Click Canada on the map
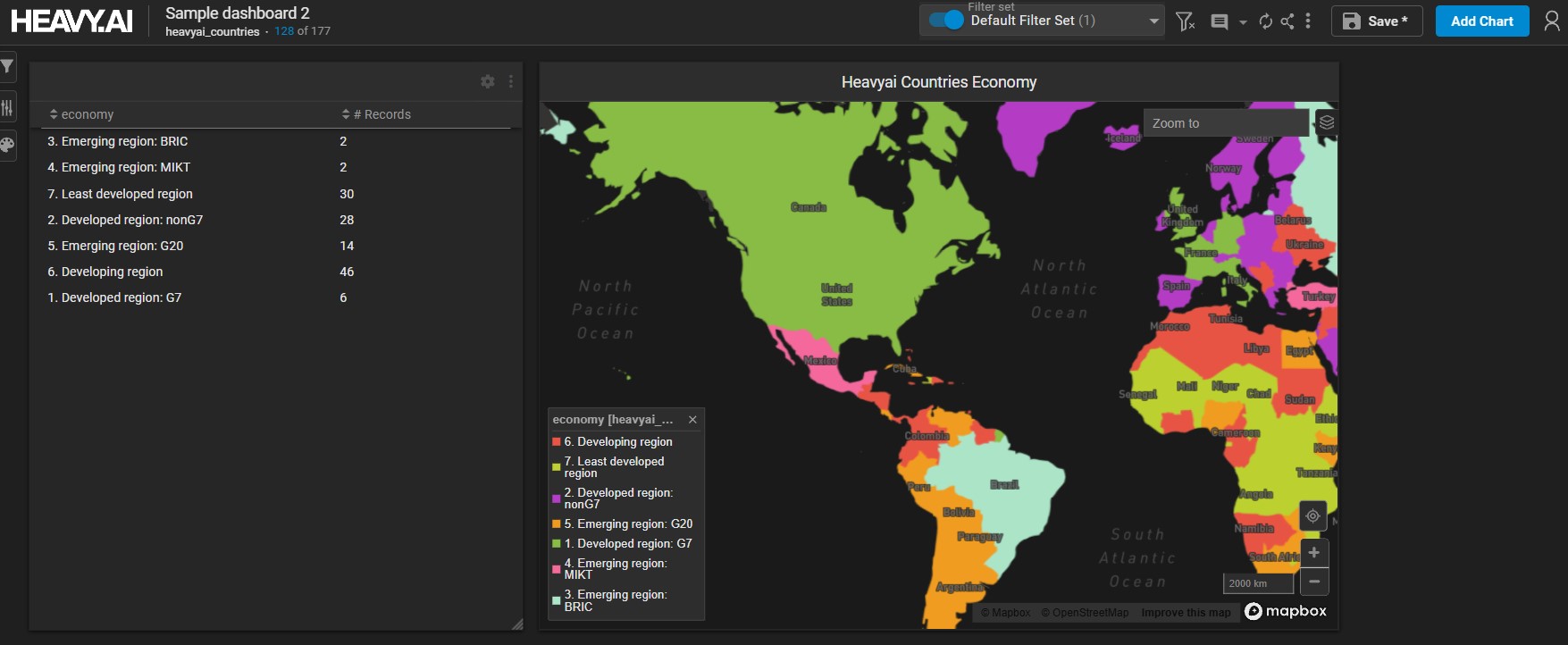Viewport: 1568px width, 645px height. click(x=809, y=207)
